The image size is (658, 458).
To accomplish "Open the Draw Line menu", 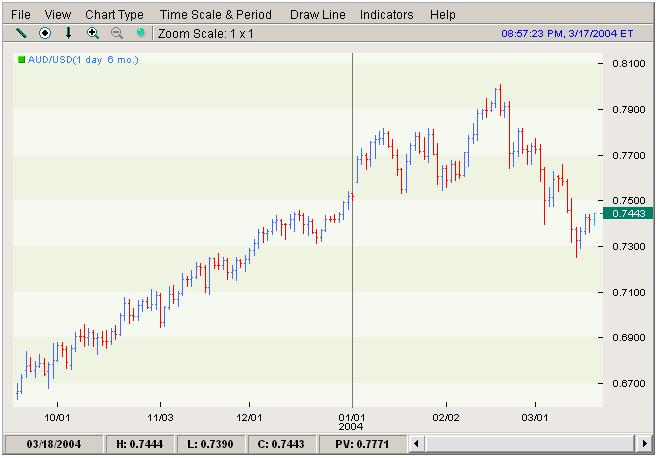I will (x=317, y=15).
